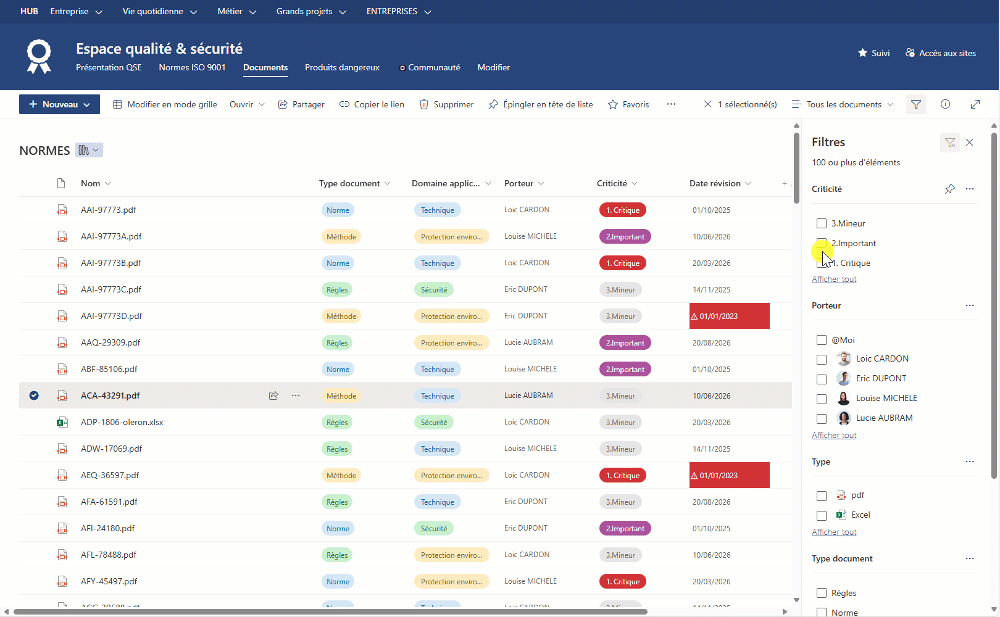Click Afficher tout under Porteur
This screenshot has width=1000, height=617.
834,435
